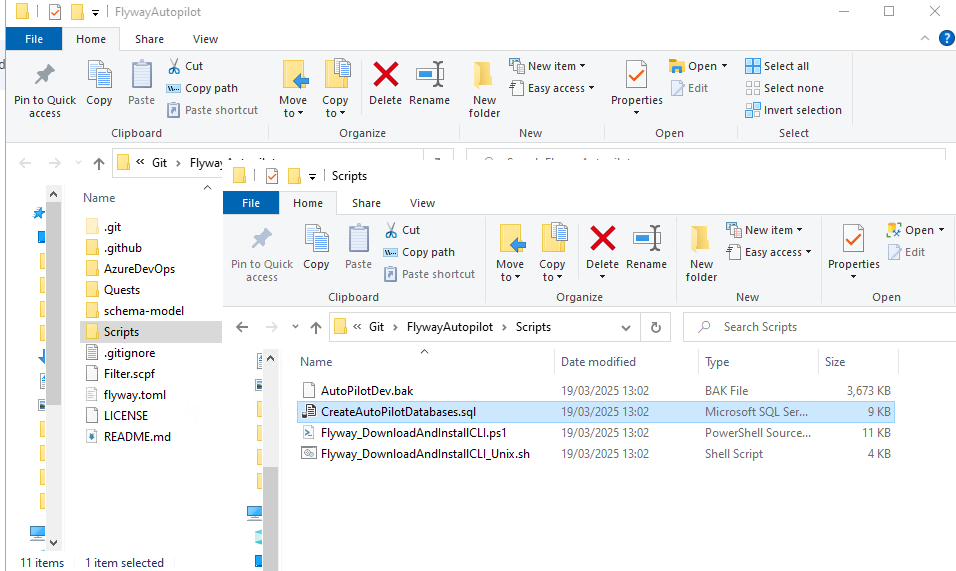Viewport: 956px width, 571px height.
Task: Open New item dropdown in the Scripts window
Action: pos(767,230)
